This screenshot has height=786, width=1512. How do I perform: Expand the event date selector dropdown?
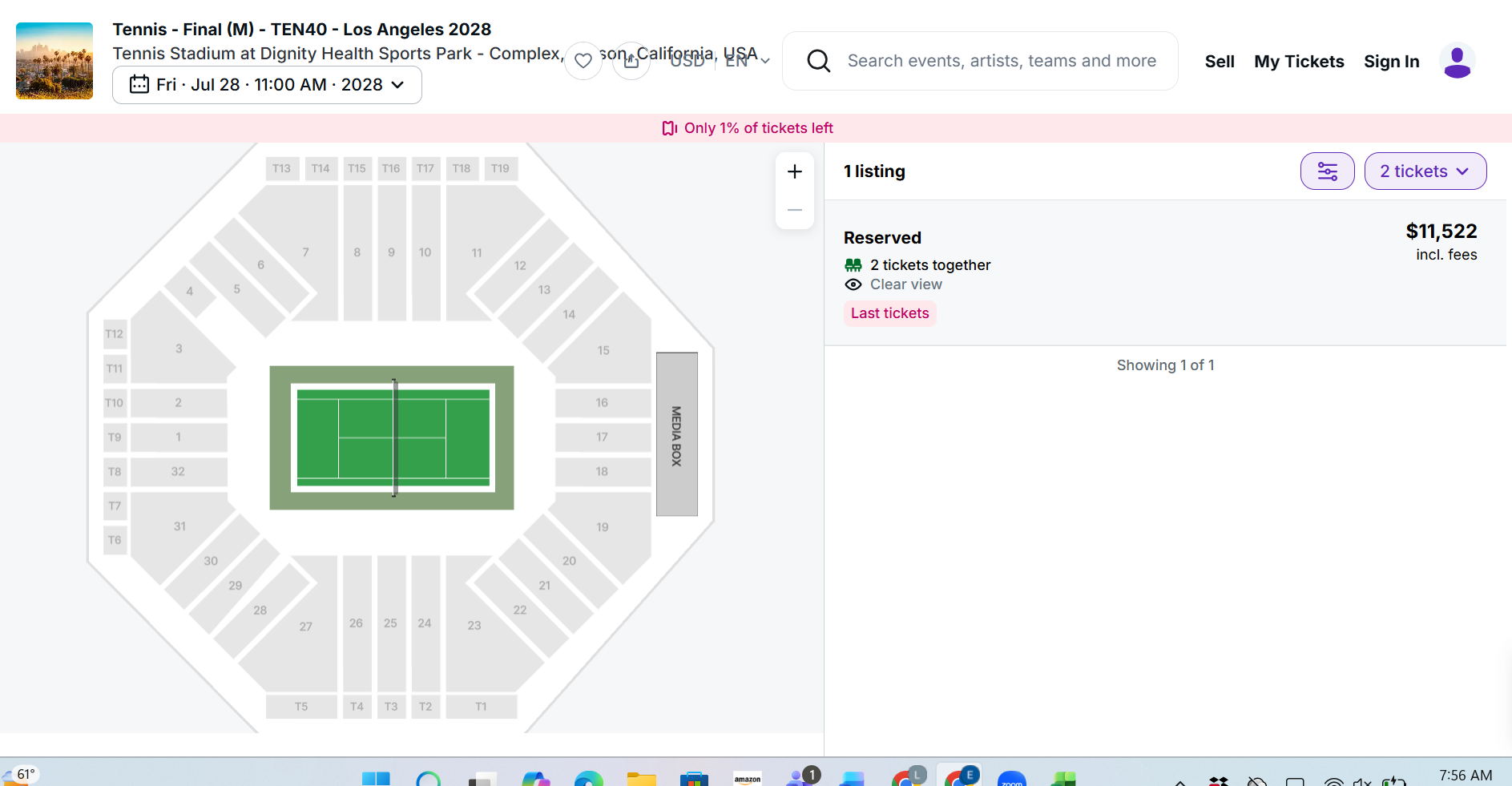(267, 85)
